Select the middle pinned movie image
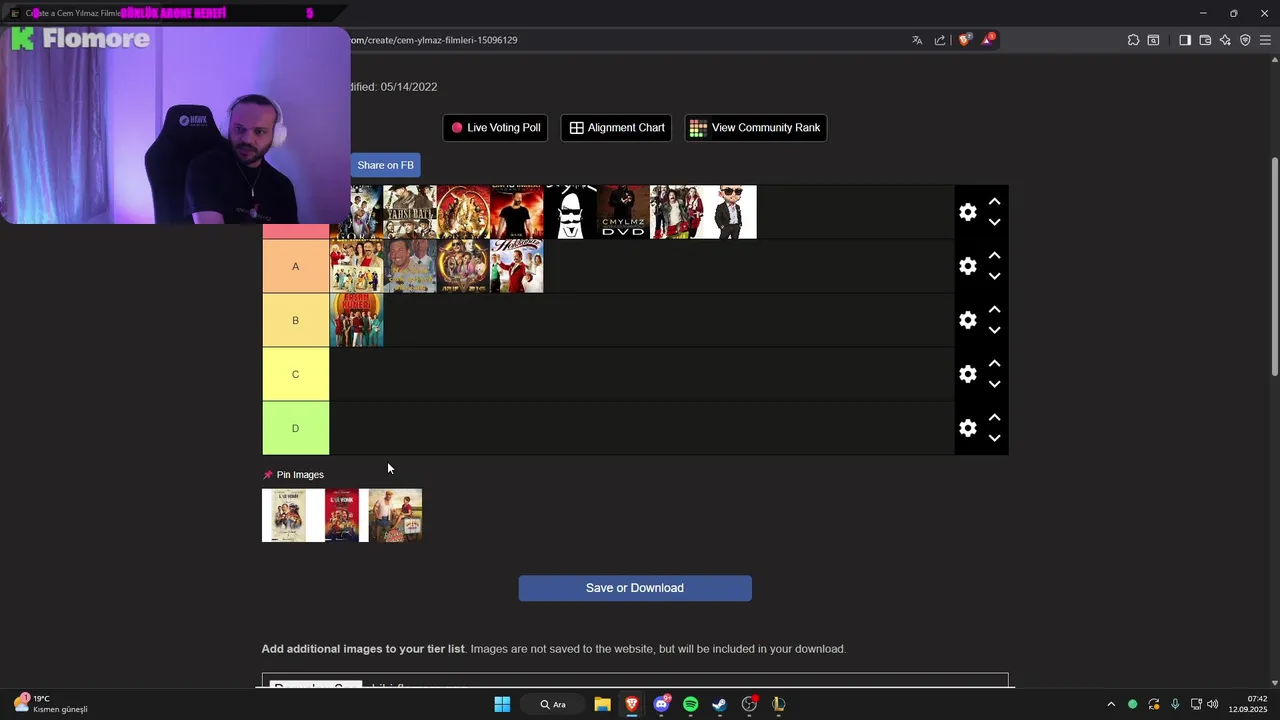Screen dimensions: 1280x720 (x=342, y=515)
